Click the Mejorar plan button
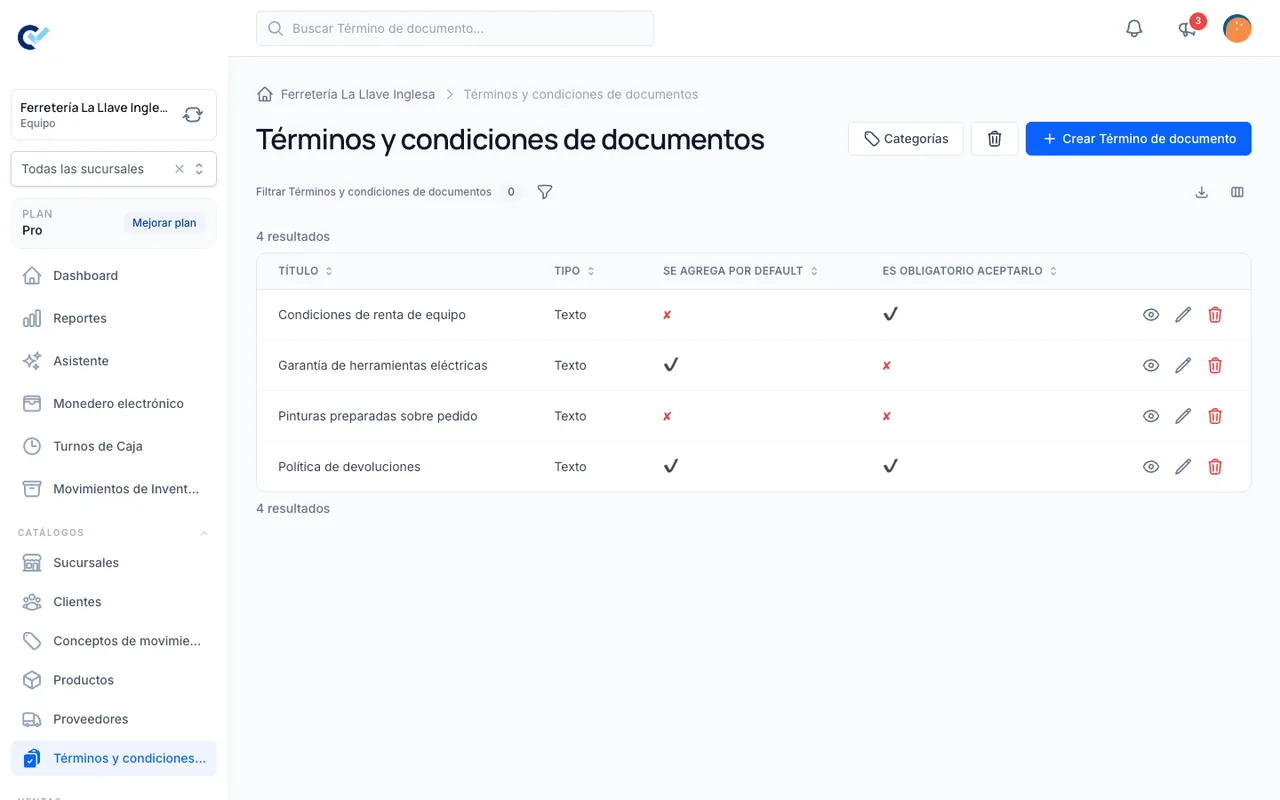Image resolution: width=1280 pixels, height=800 pixels. click(164, 223)
